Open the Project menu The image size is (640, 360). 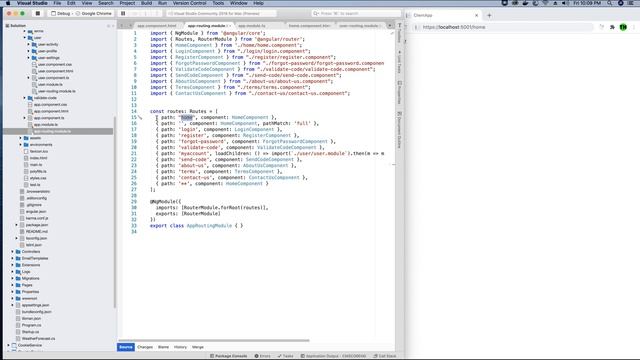[127, 3]
